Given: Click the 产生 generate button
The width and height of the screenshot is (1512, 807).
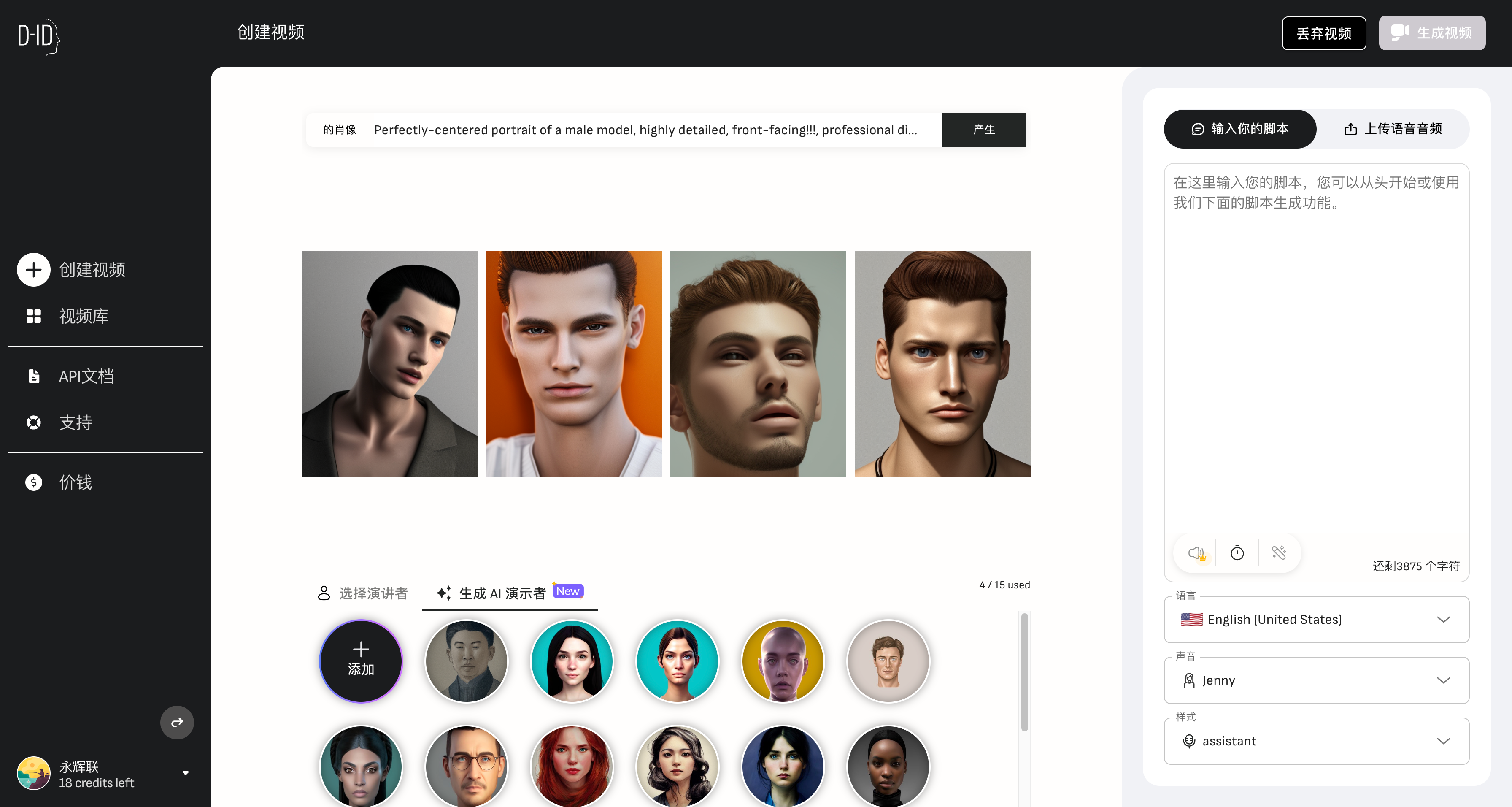Looking at the screenshot, I should (984, 130).
